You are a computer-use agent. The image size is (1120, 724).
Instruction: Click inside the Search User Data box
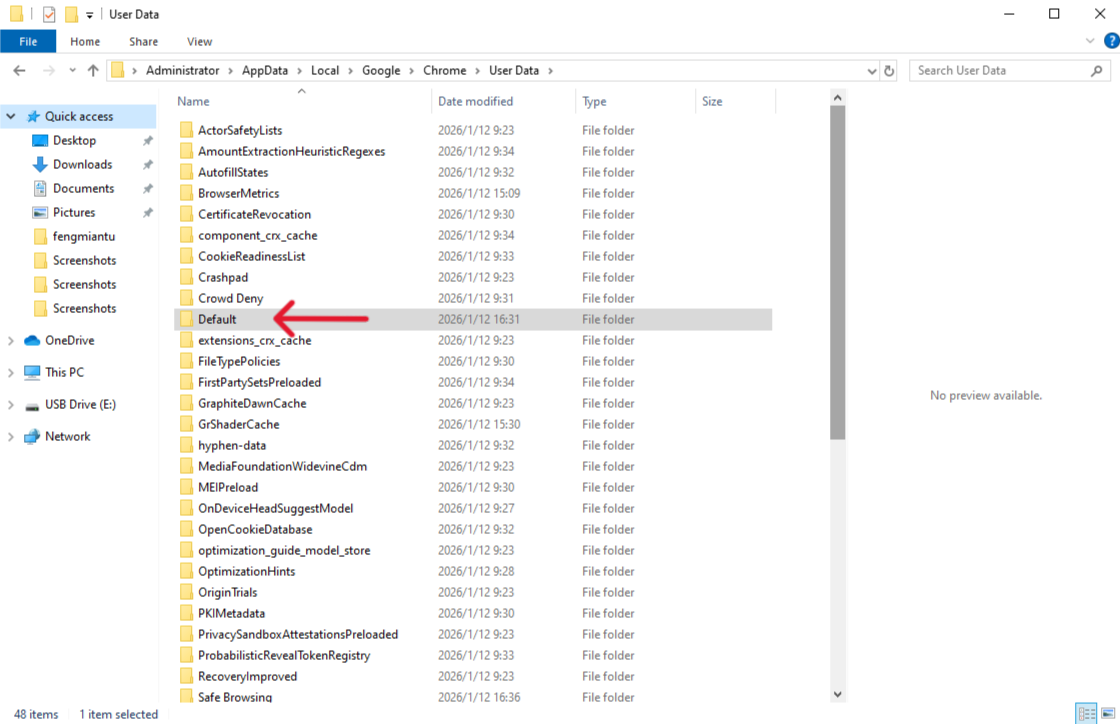[1000, 70]
